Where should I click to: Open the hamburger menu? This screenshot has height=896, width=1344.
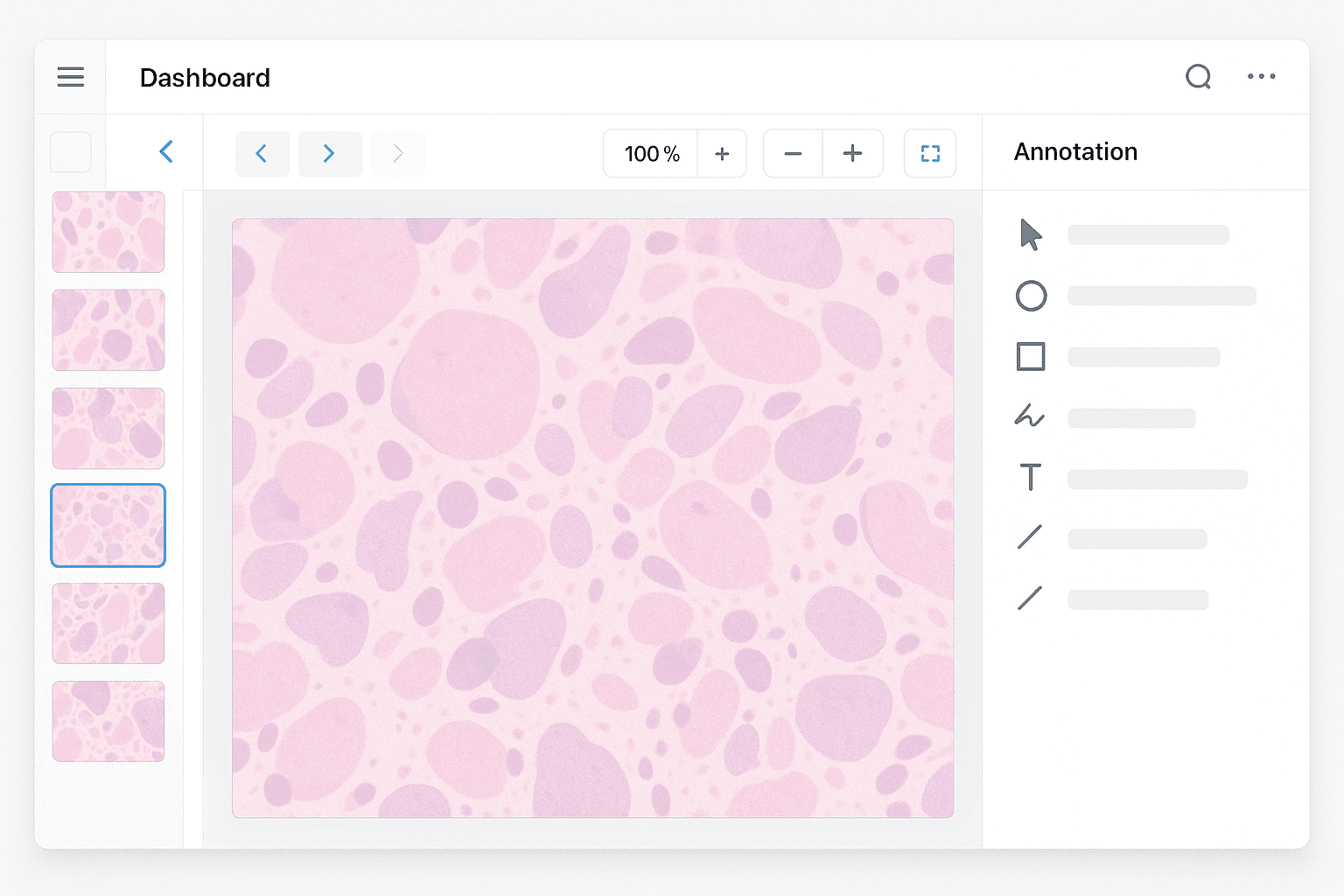click(71, 77)
